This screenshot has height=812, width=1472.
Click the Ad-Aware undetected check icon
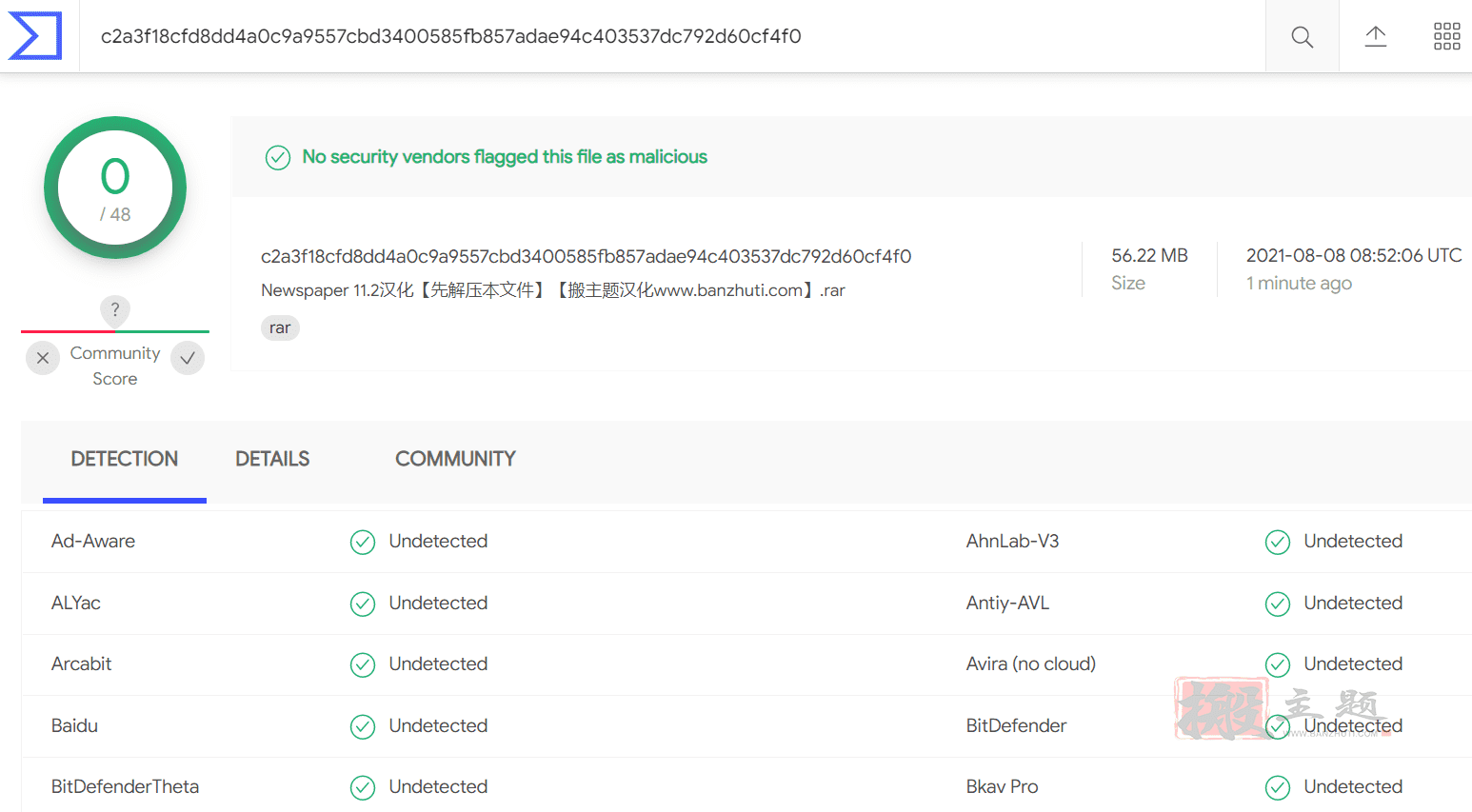[x=363, y=542]
